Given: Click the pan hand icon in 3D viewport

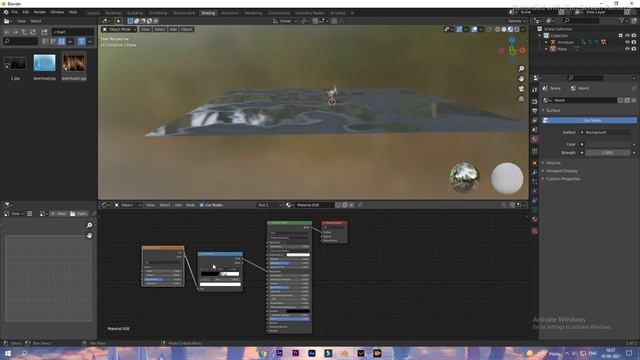Looking at the screenshot, I should click(x=521, y=79).
